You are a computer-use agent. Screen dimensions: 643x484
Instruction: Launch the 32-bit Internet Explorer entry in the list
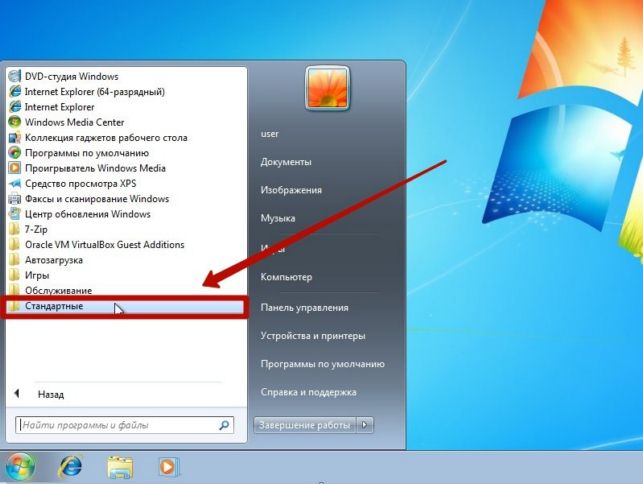tap(52, 107)
